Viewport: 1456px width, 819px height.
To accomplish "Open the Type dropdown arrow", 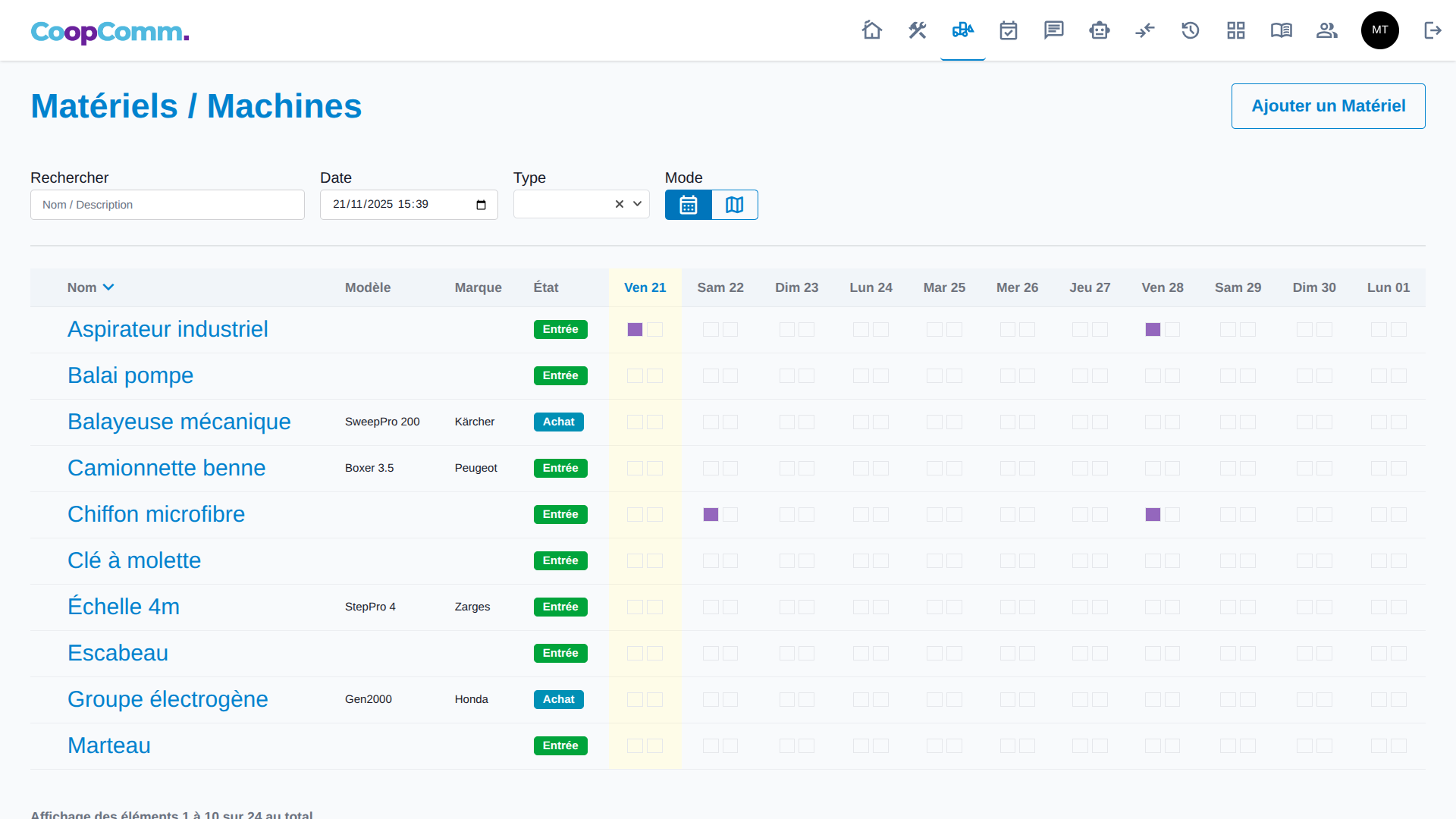I will pos(638,204).
